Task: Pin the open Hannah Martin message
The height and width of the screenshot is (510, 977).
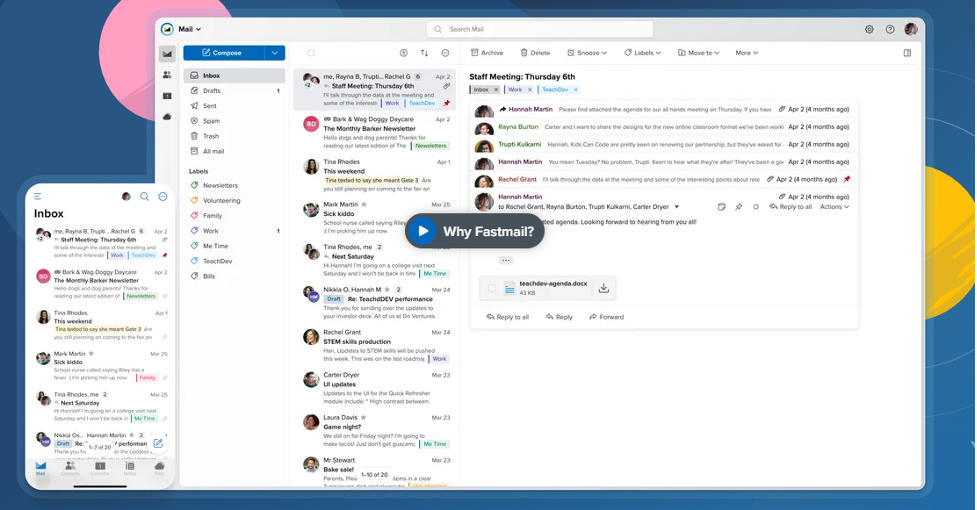Action: pos(739,207)
